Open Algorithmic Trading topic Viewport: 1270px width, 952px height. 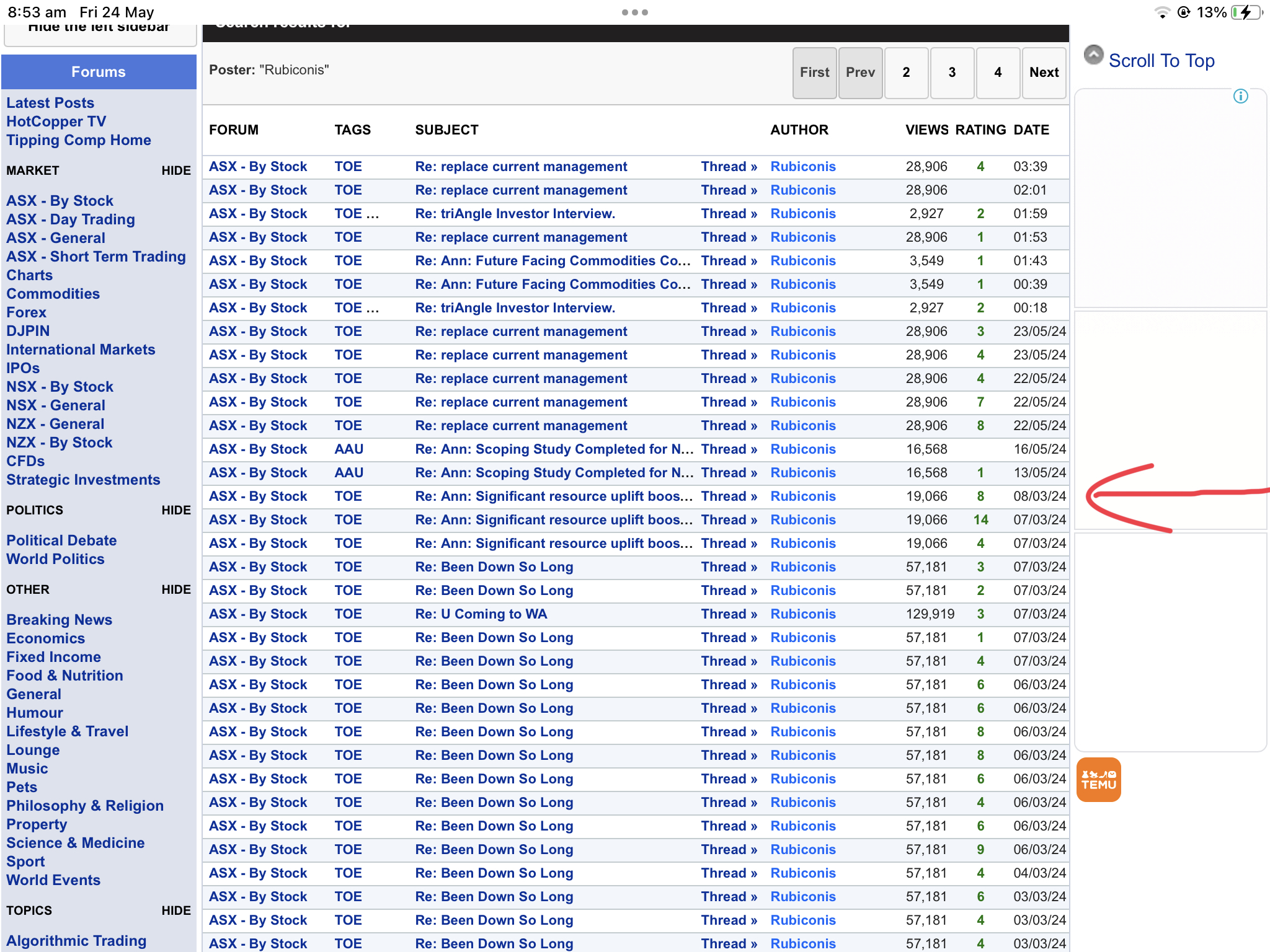(76, 941)
